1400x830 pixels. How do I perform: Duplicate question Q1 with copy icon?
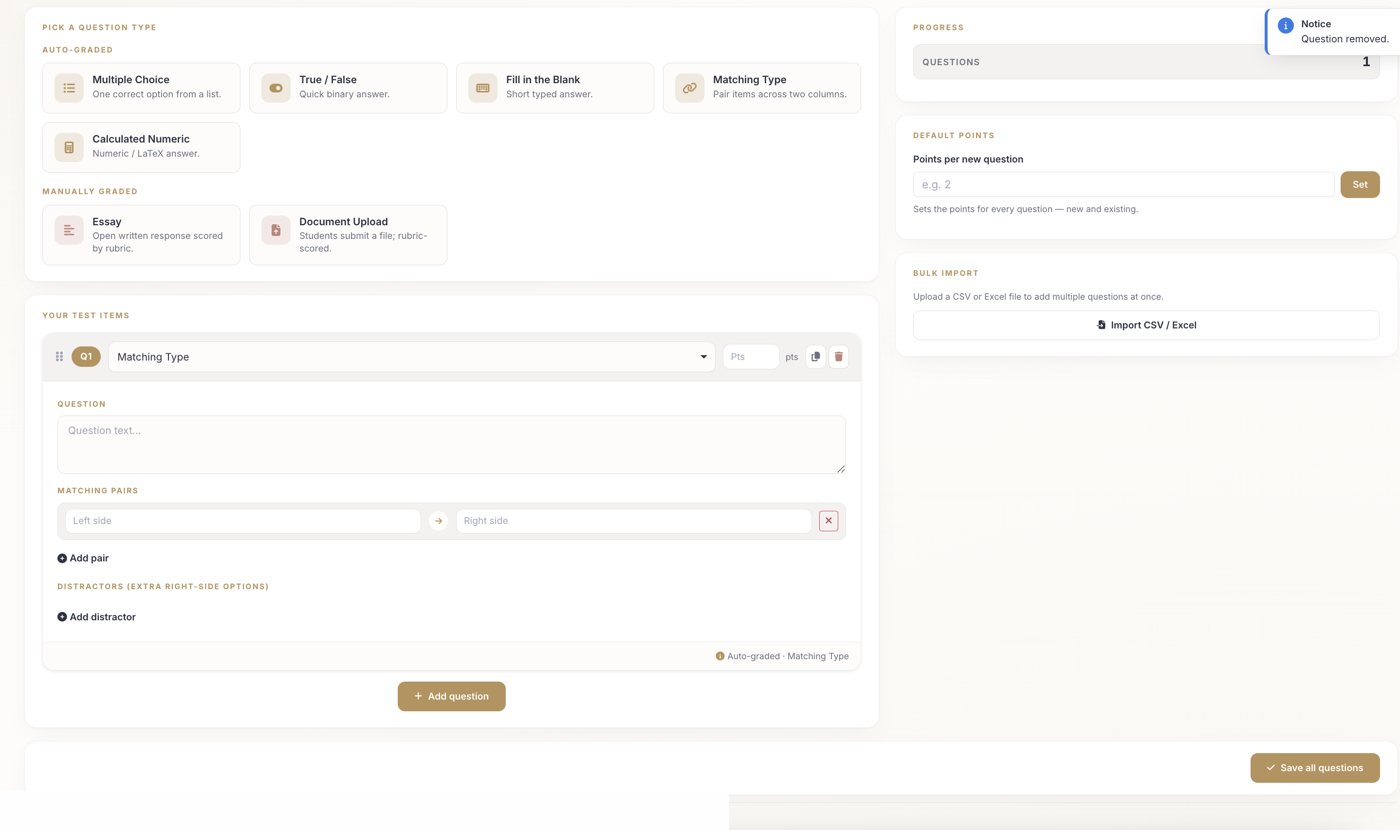point(816,357)
